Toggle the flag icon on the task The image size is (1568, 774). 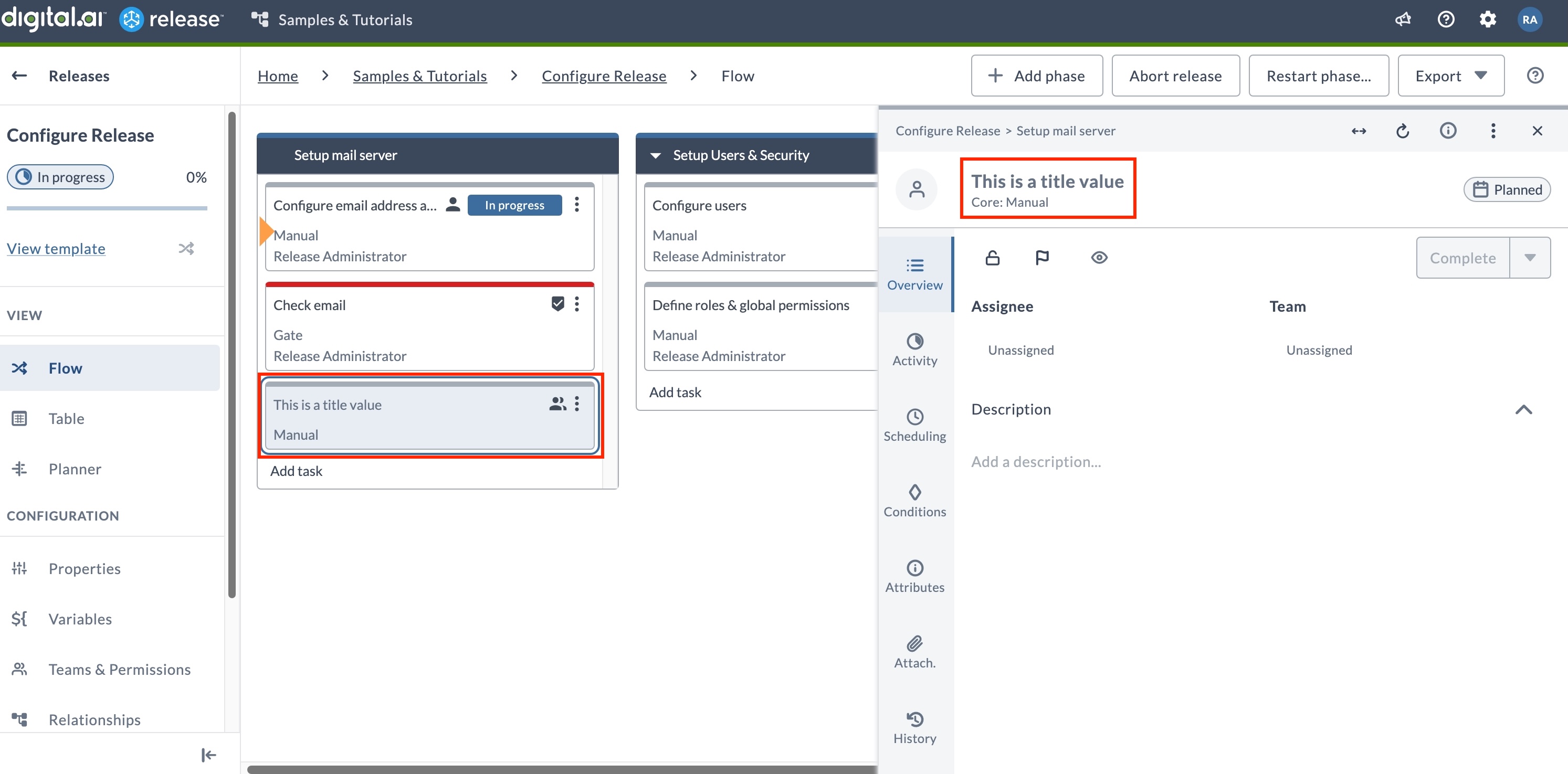tap(1042, 258)
